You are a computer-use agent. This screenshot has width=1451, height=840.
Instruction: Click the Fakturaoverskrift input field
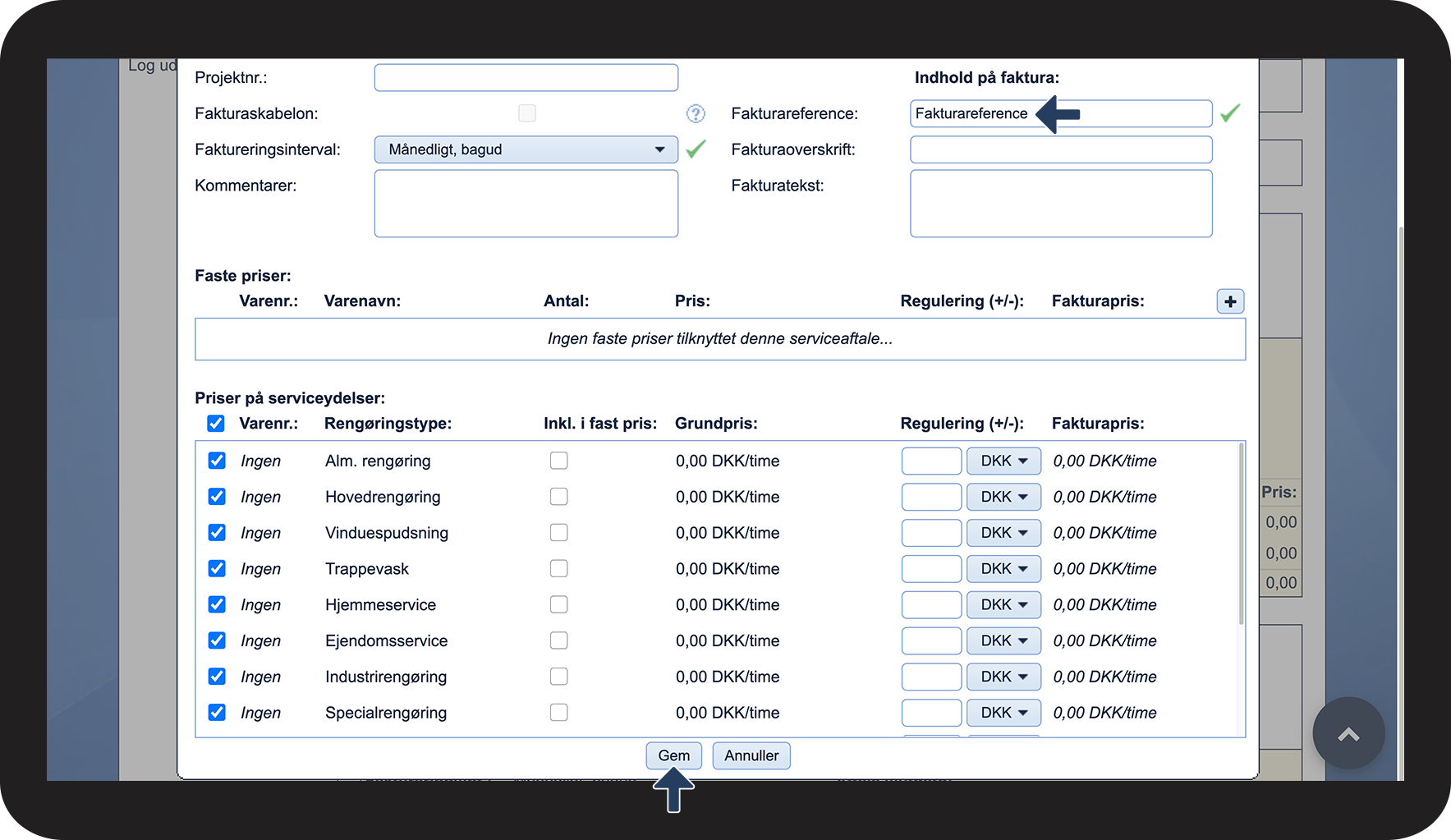1060,149
